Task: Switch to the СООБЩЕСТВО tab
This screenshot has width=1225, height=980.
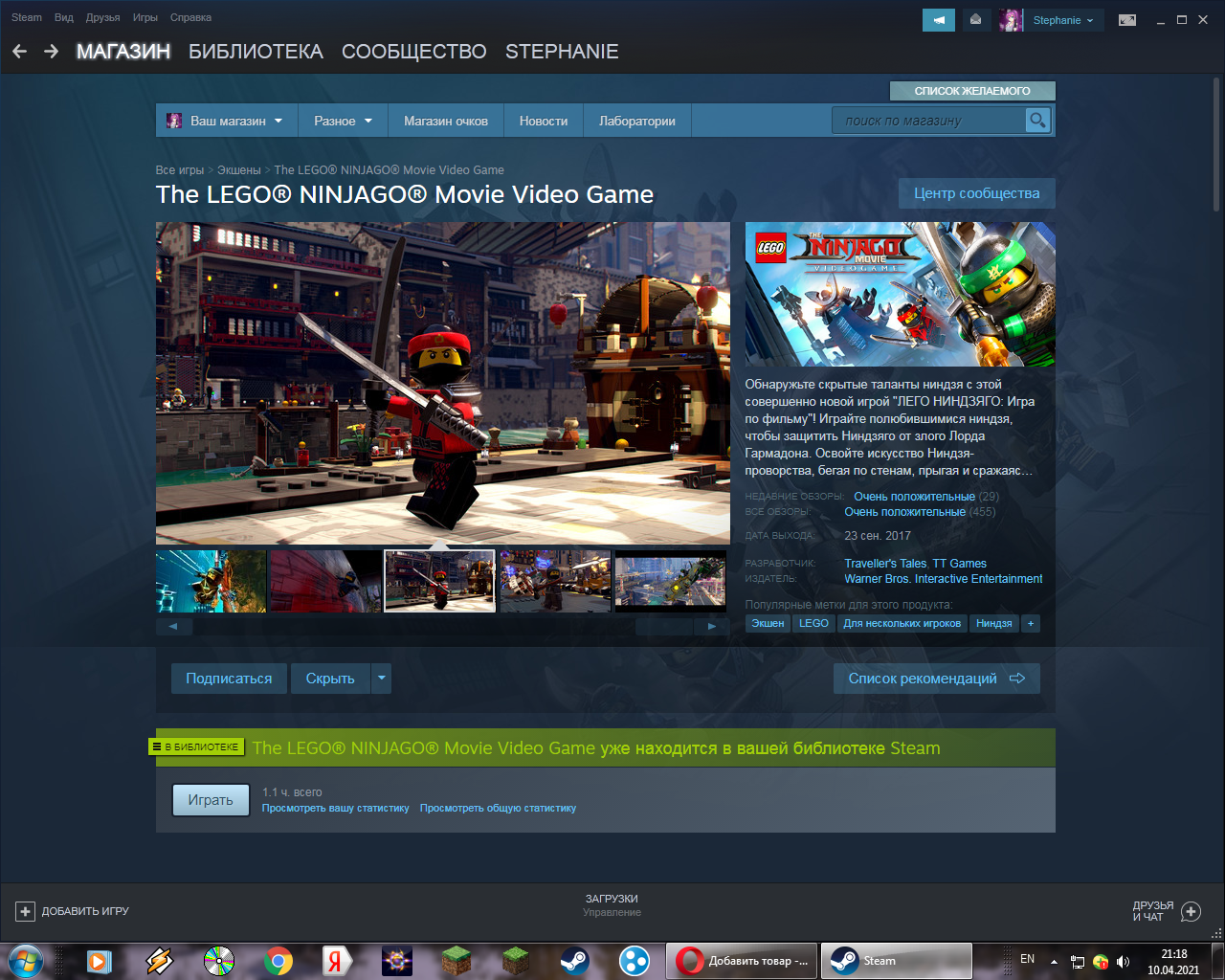Action: click(413, 52)
